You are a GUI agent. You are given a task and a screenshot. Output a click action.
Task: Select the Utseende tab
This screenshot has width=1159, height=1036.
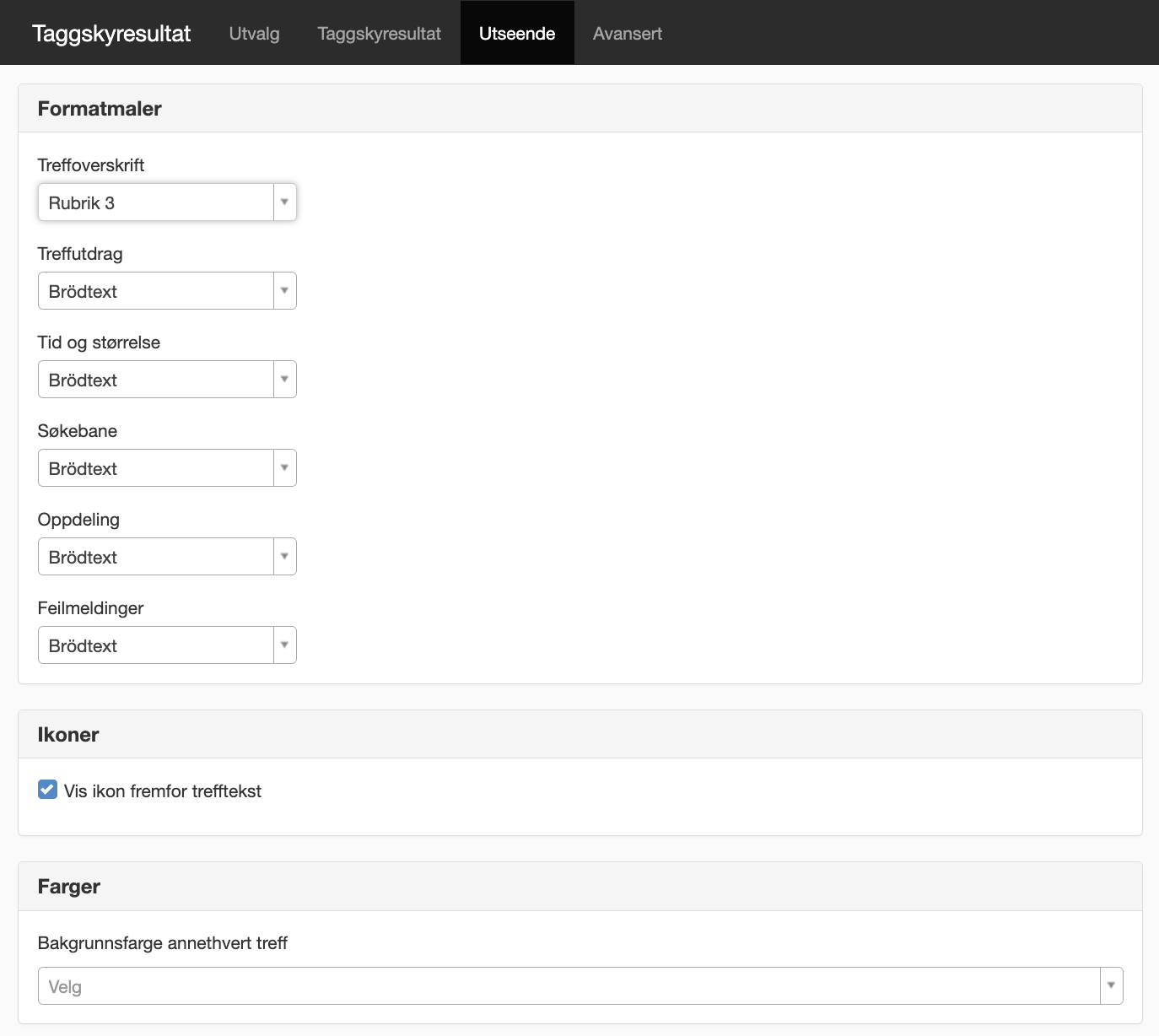[x=517, y=34]
